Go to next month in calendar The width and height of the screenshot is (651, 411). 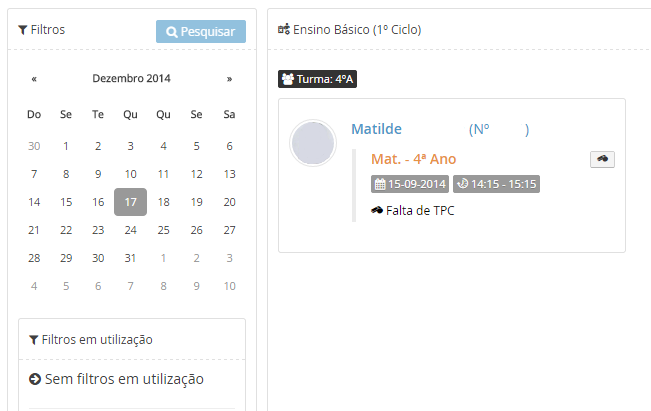(229, 78)
